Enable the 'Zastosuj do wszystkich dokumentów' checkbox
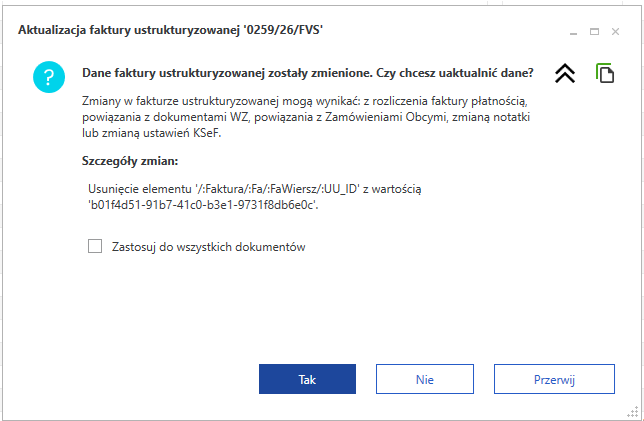 [x=96, y=246]
